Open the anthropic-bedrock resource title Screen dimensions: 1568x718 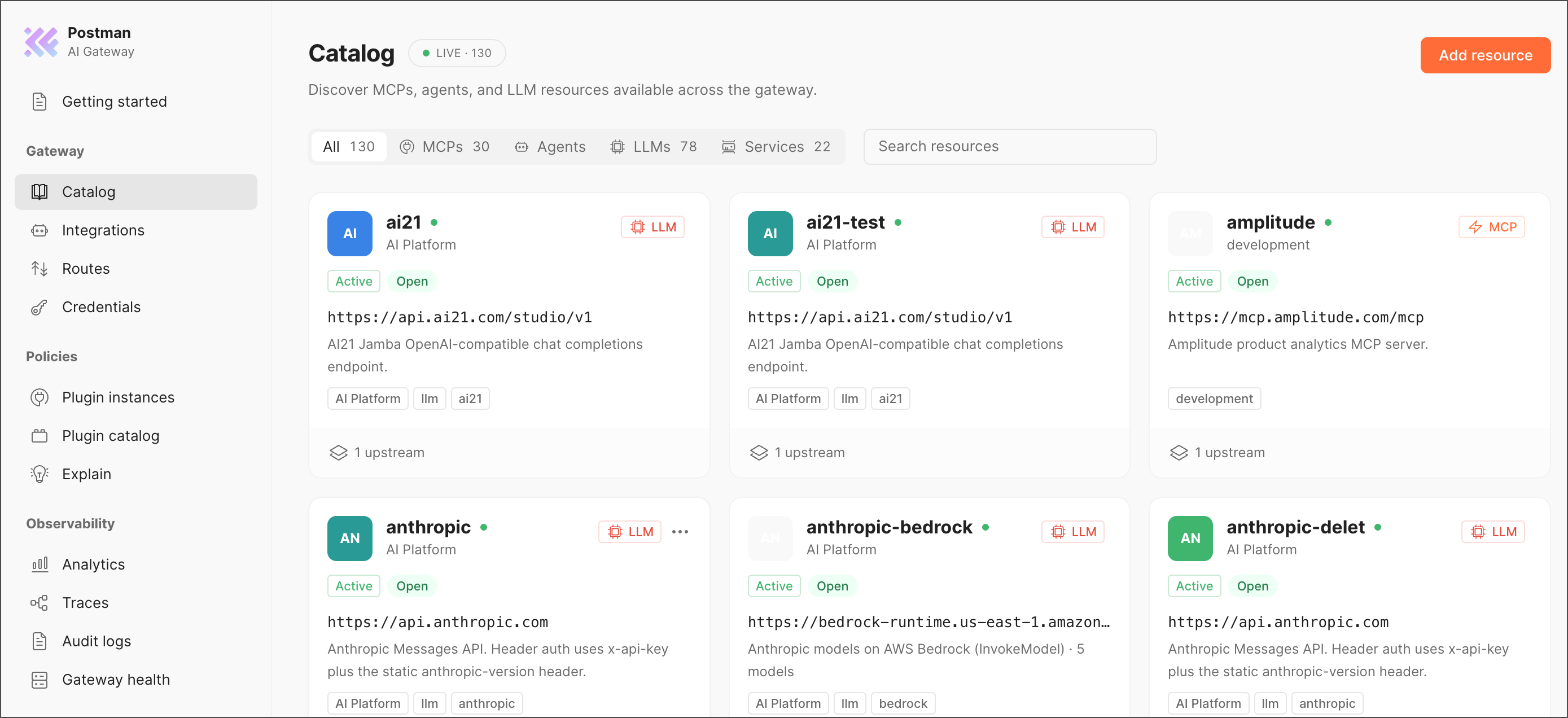(x=890, y=528)
